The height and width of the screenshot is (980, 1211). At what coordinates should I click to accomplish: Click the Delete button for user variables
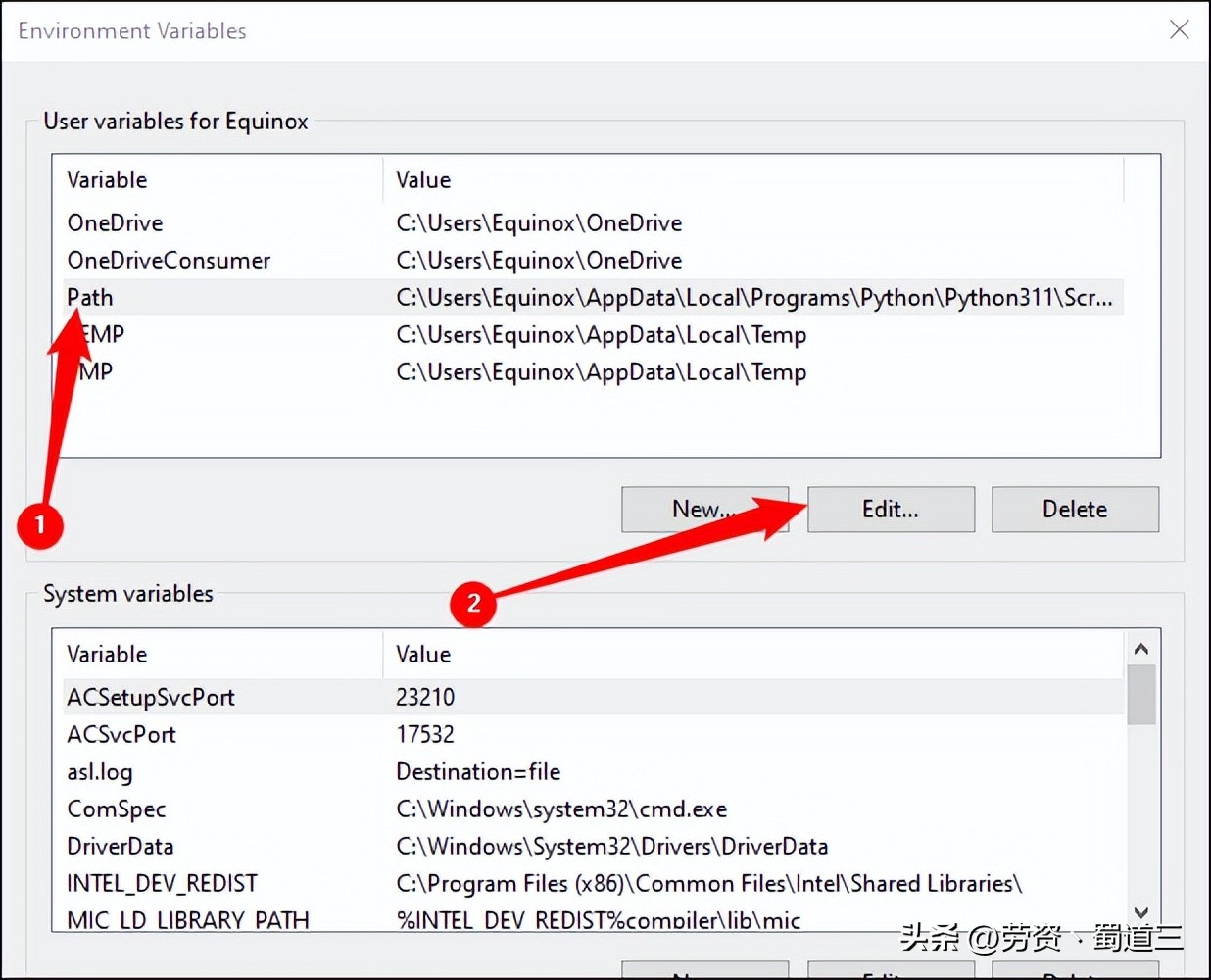click(x=1074, y=509)
